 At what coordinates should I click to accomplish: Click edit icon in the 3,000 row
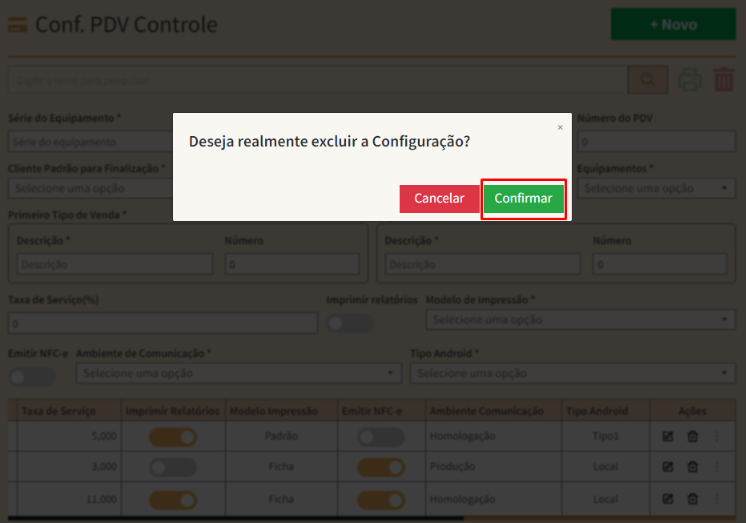(x=668, y=467)
